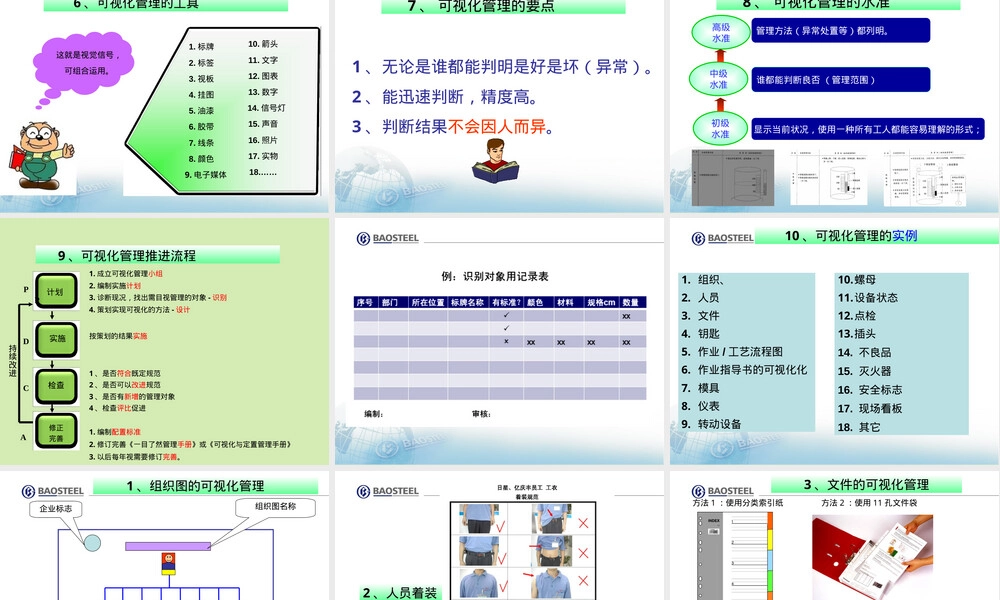This screenshot has height=600, width=1000.
Task: Click the 所在位置 table header
Action: 428,302
